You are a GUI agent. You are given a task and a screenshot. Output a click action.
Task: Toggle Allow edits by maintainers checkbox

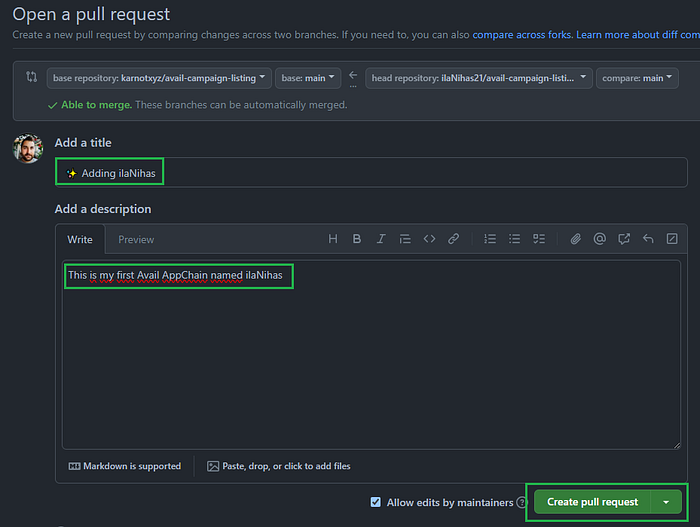pos(376,502)
